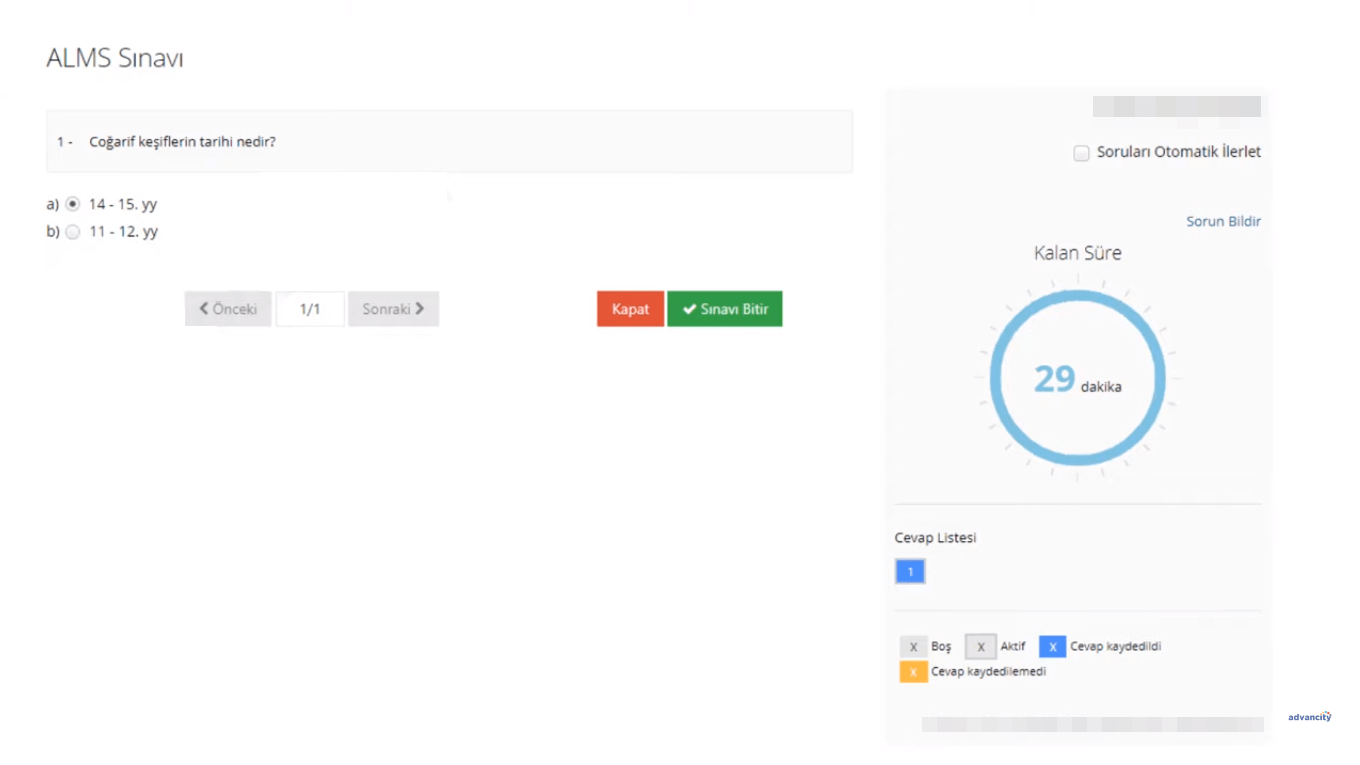This screenshot has height=765, width=1360.
Task: Click the grey Boş legend box
Action: 913,647
